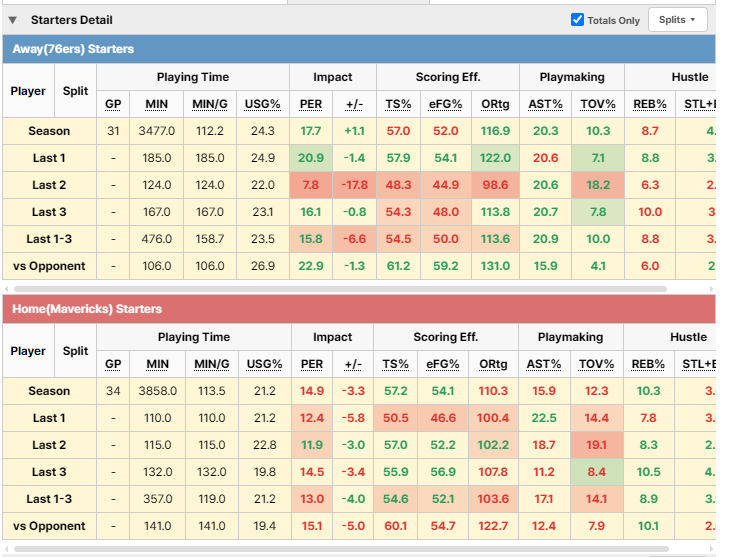Click ORtg column header in 76ers table
Screen dimensions: 731x557
[x=495, y=104]
